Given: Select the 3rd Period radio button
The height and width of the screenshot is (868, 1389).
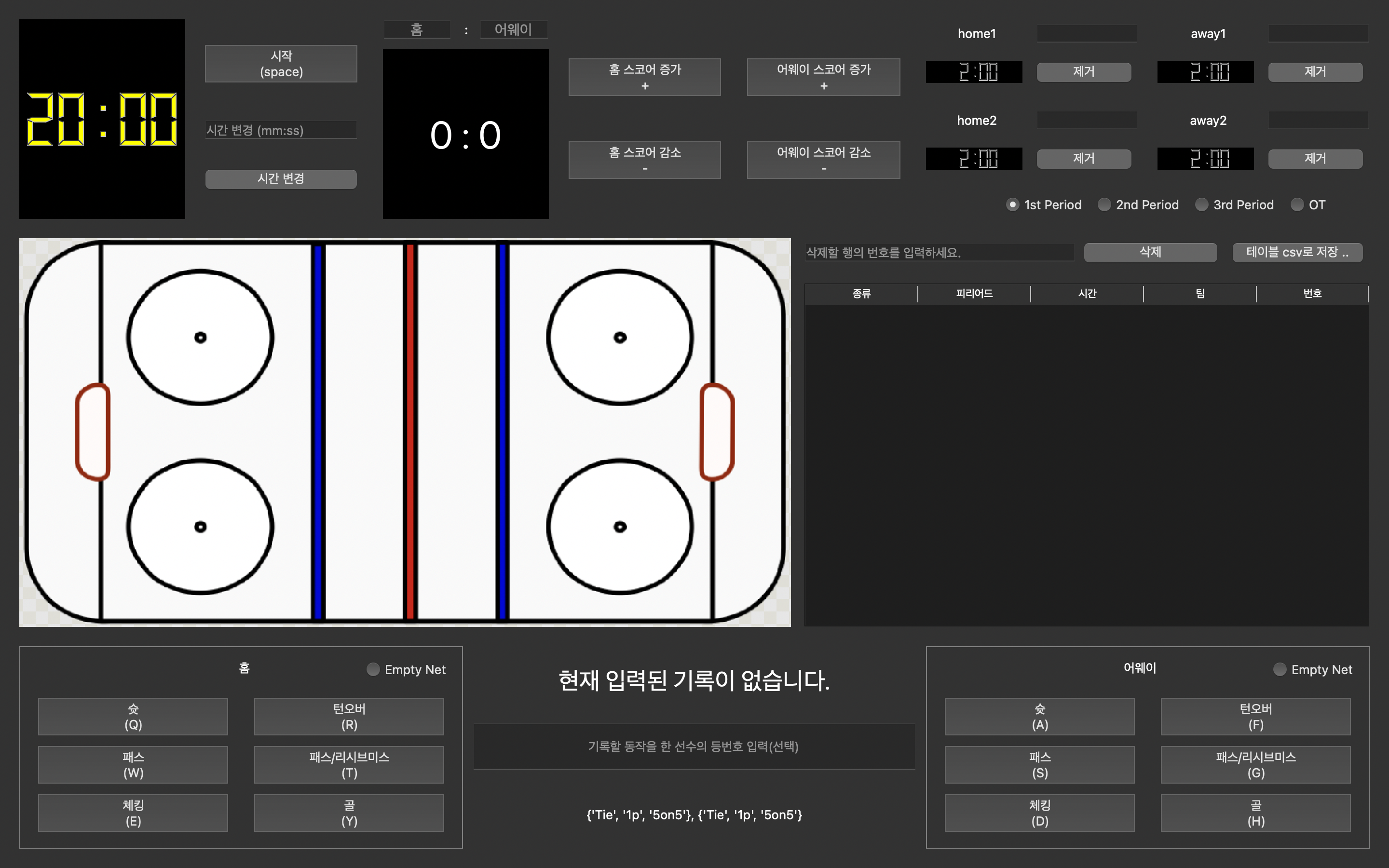Looking at the screenshot, I should pos(1202,204).
